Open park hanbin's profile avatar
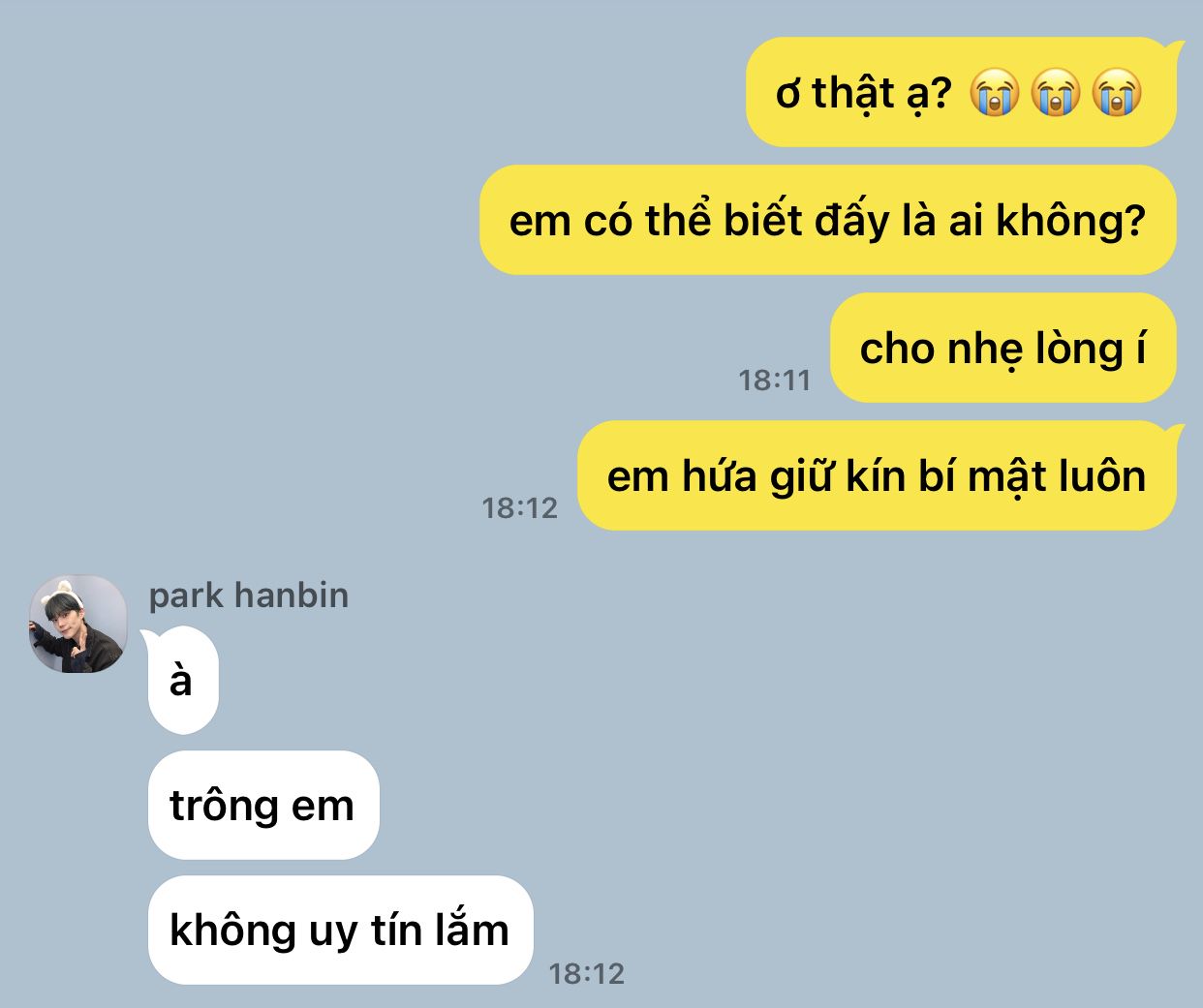Viewport: 1203px width, 1008px height. [78, 625]
